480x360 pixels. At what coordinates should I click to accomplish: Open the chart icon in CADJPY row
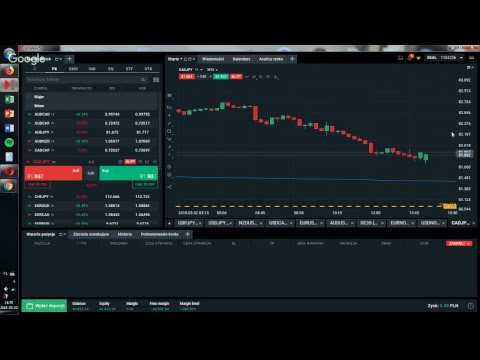coord(147,162)
